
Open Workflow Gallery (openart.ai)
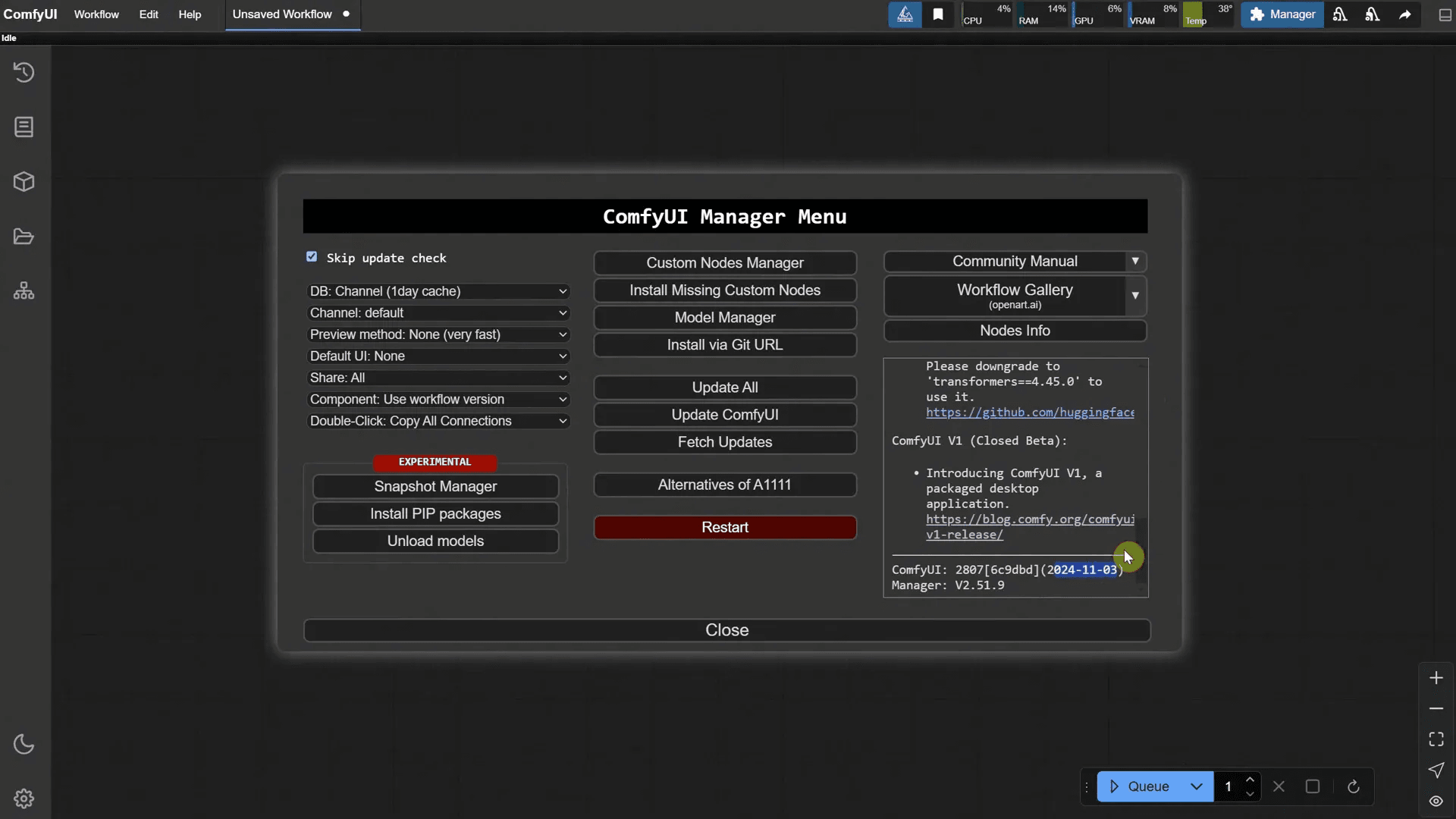click(1005, 296)
